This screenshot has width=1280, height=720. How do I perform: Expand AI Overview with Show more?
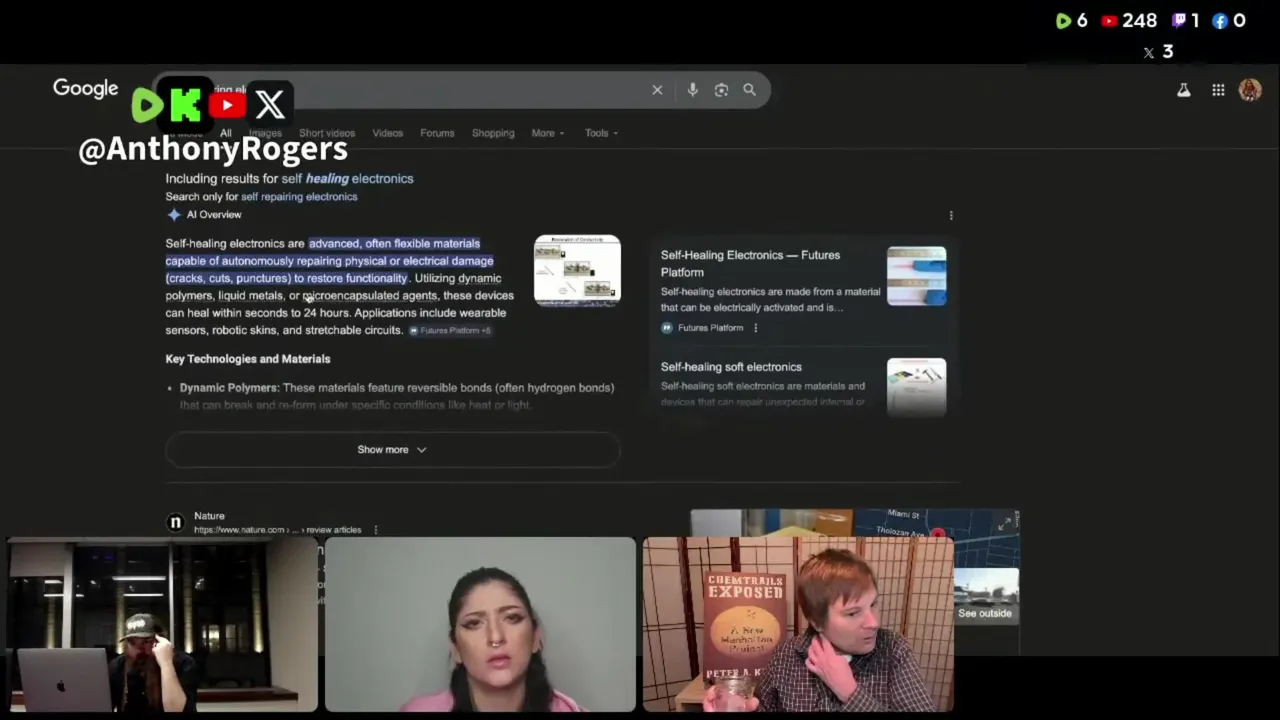point(392,450)
